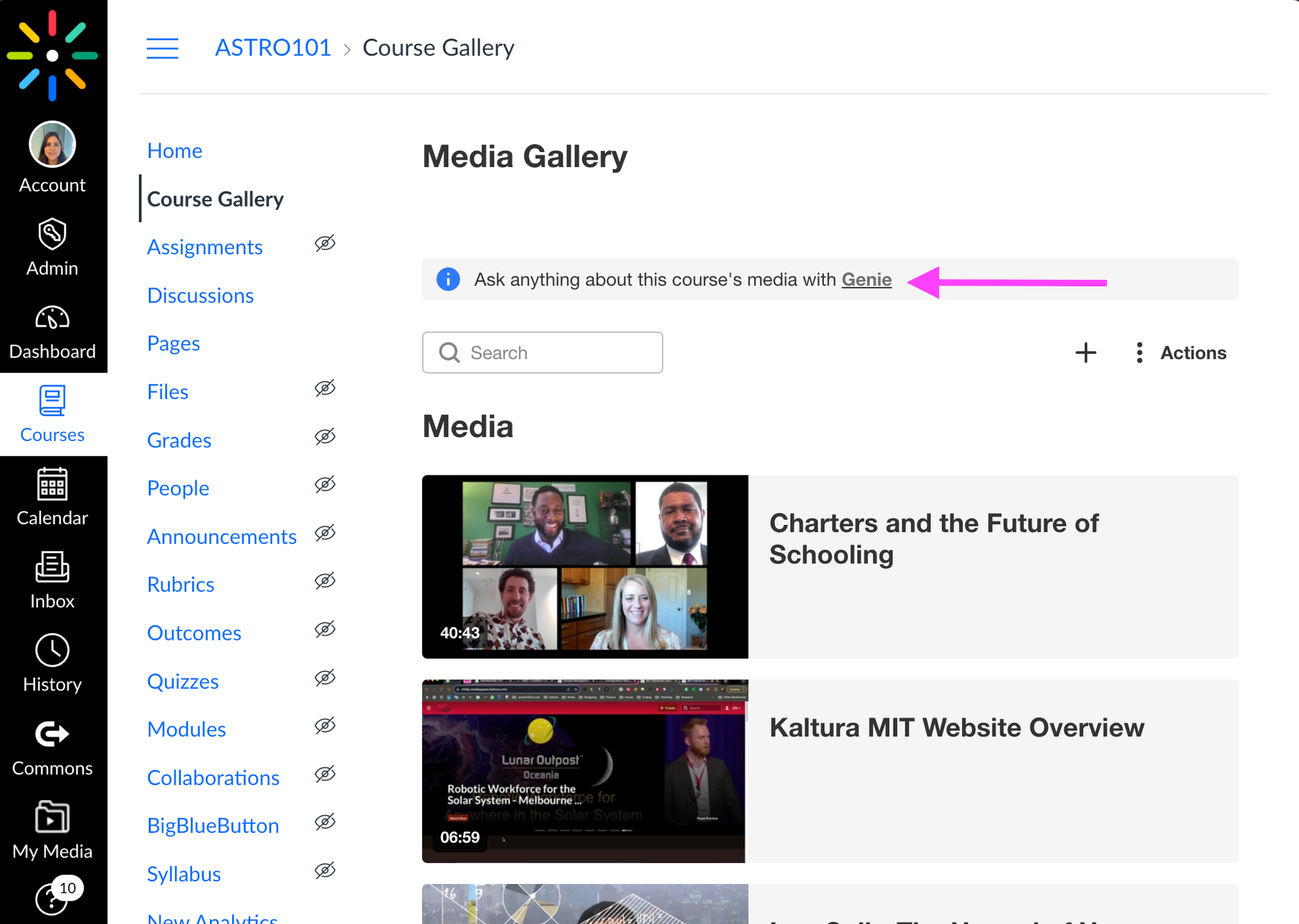The image size is (1299, 924).
Task: Expand the Actions three-dot menu
Action: click(x=1181, y=352)
